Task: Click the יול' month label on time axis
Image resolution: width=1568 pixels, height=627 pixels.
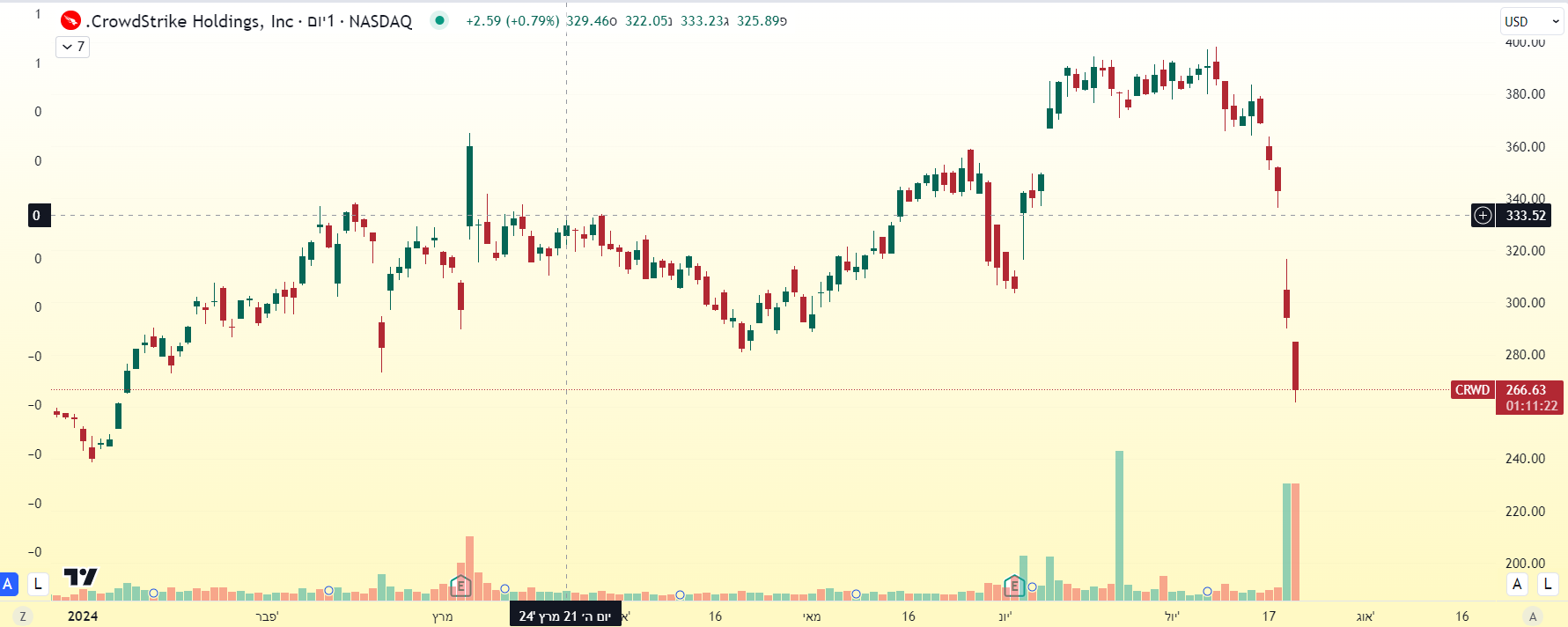Action: pos(1172,616)
